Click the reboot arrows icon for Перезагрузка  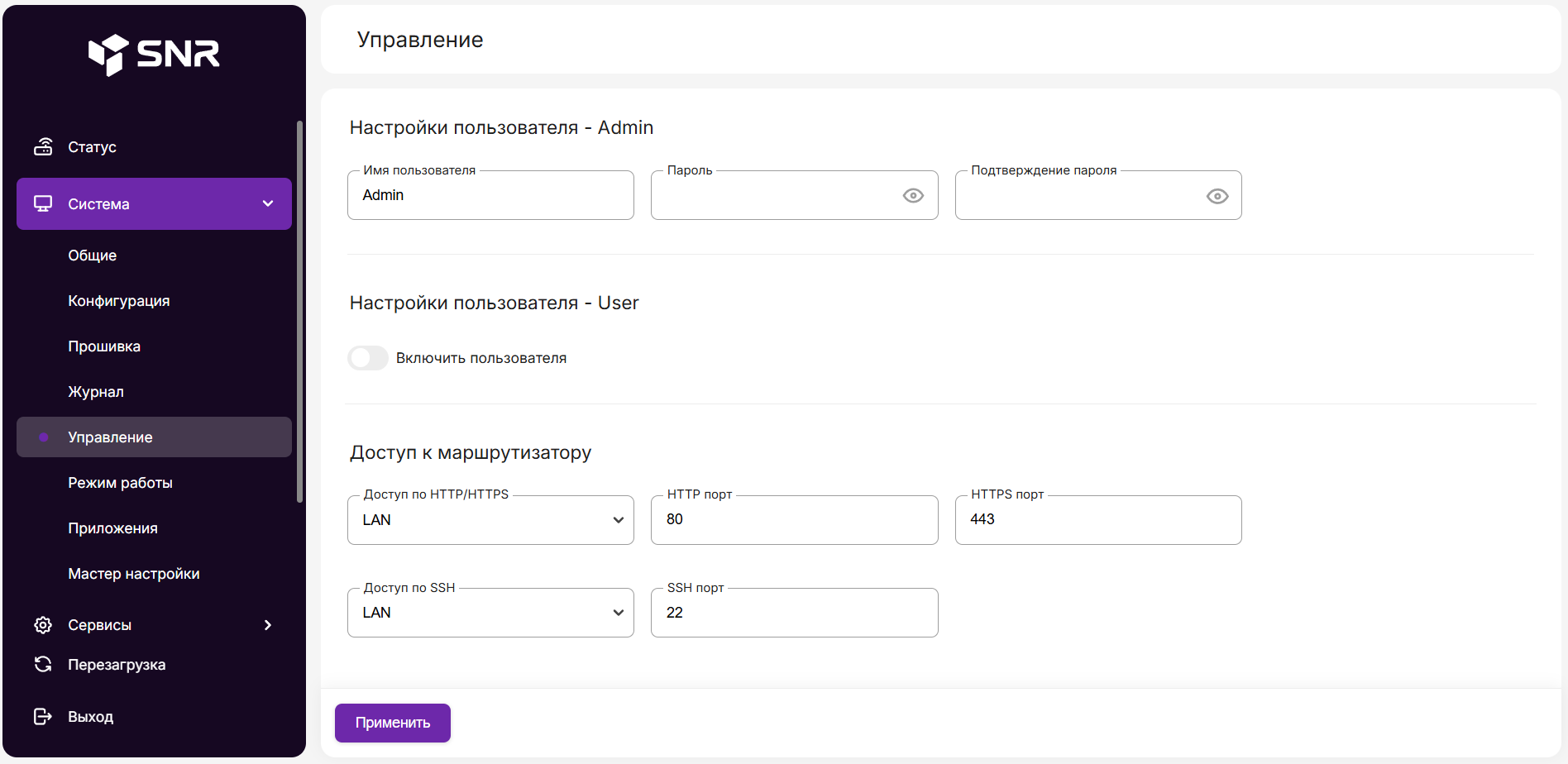(43, 664)
